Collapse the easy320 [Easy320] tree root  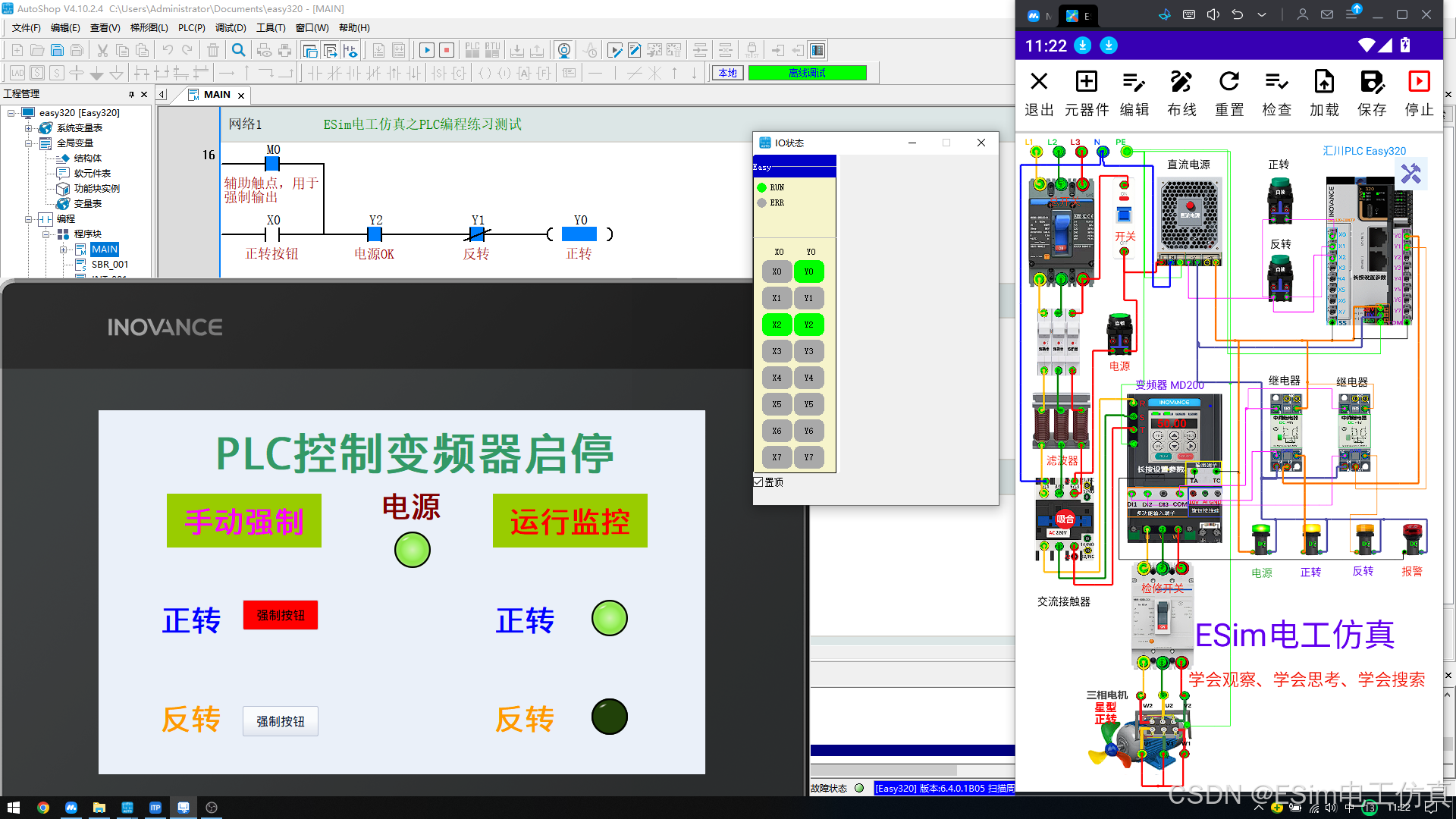(11, 113)
